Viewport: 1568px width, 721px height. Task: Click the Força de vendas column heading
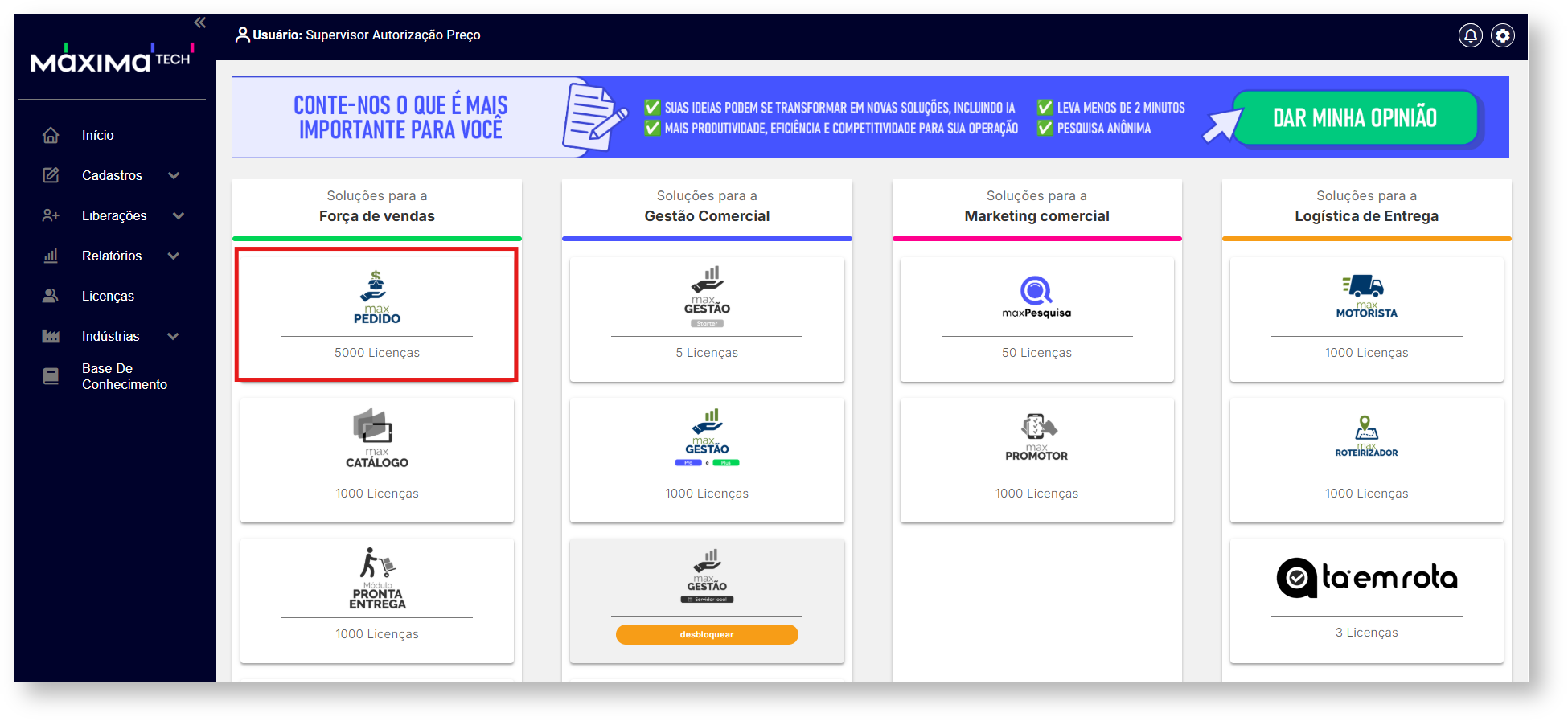click(377, 216)
